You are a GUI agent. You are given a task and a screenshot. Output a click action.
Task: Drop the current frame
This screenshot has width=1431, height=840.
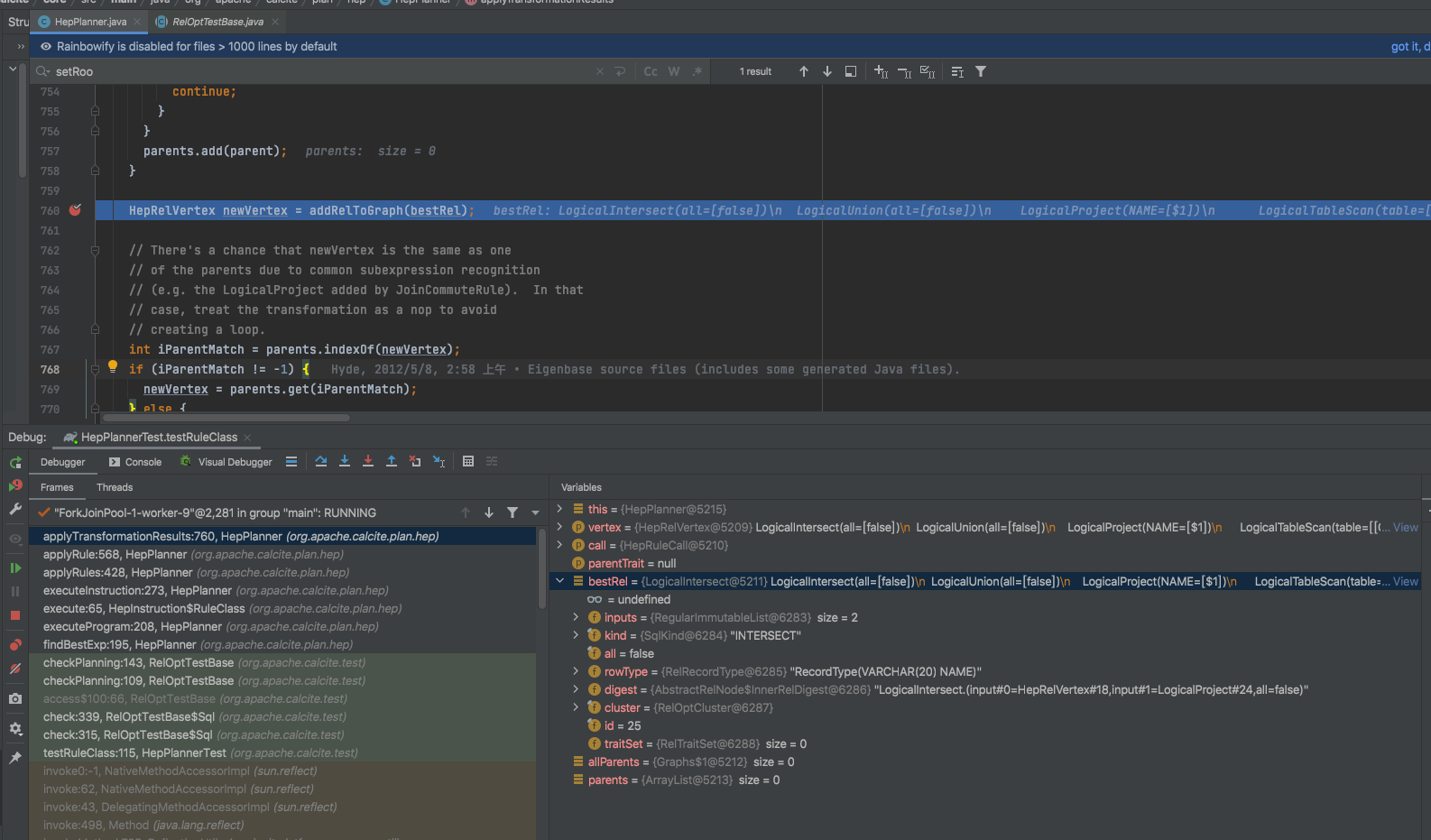415,461
